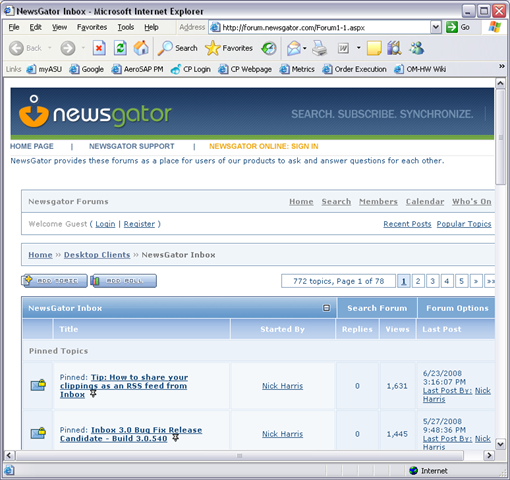This screenshot has width=510, height=480.
Task: Open the Favorites star toolbar button
Action: click(x=229, y=48)
